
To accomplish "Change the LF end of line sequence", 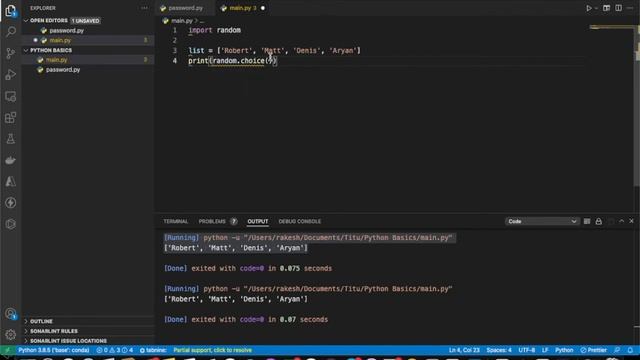I will (x=545, y=350).
